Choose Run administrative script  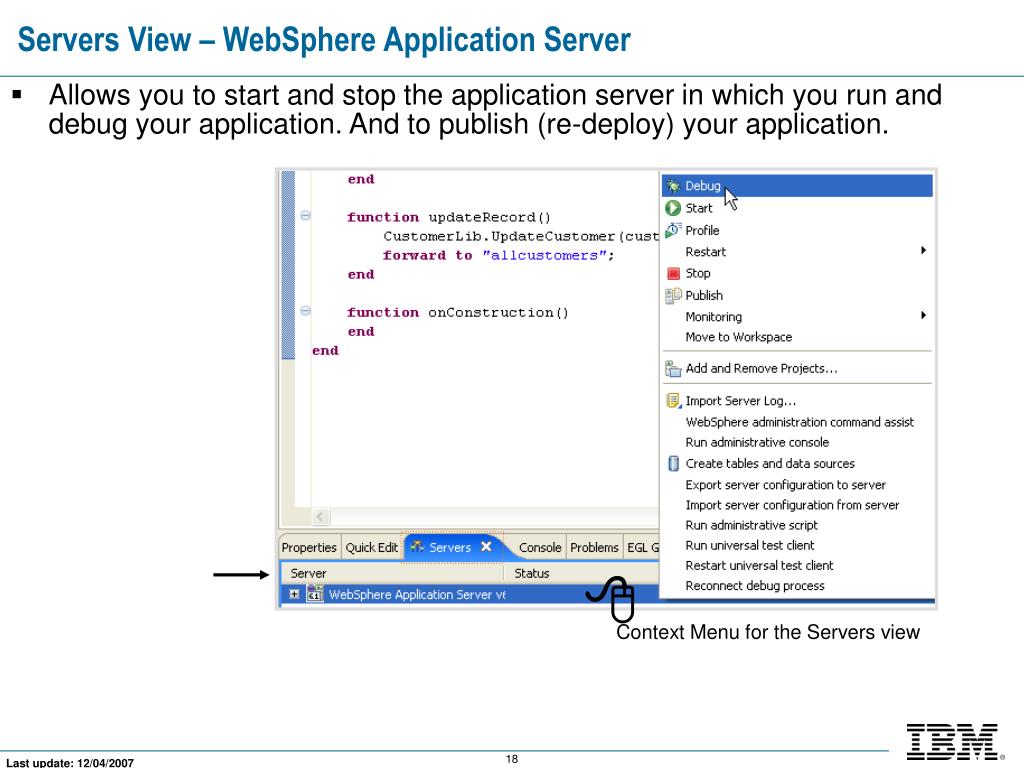[751, 526]
